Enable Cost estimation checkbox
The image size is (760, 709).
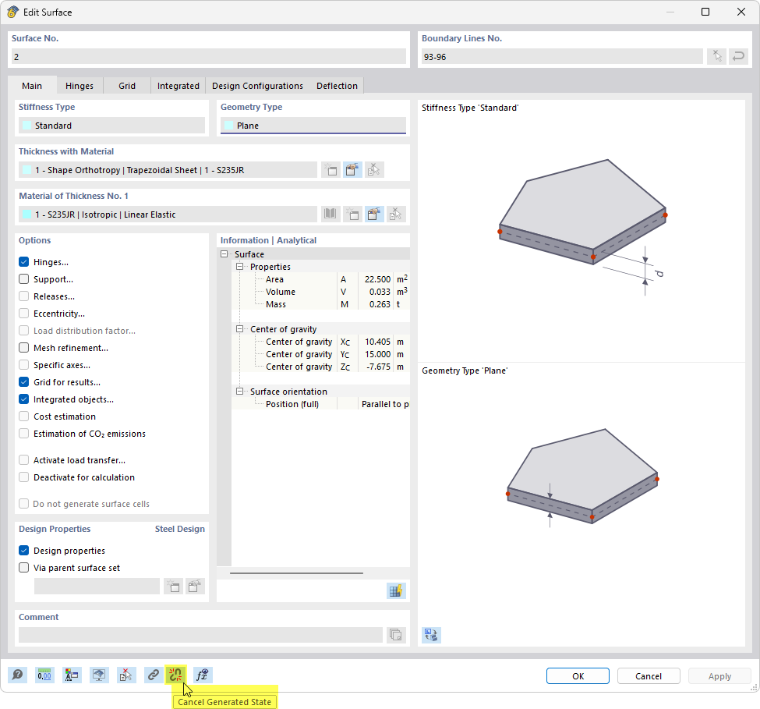[24, 417]
